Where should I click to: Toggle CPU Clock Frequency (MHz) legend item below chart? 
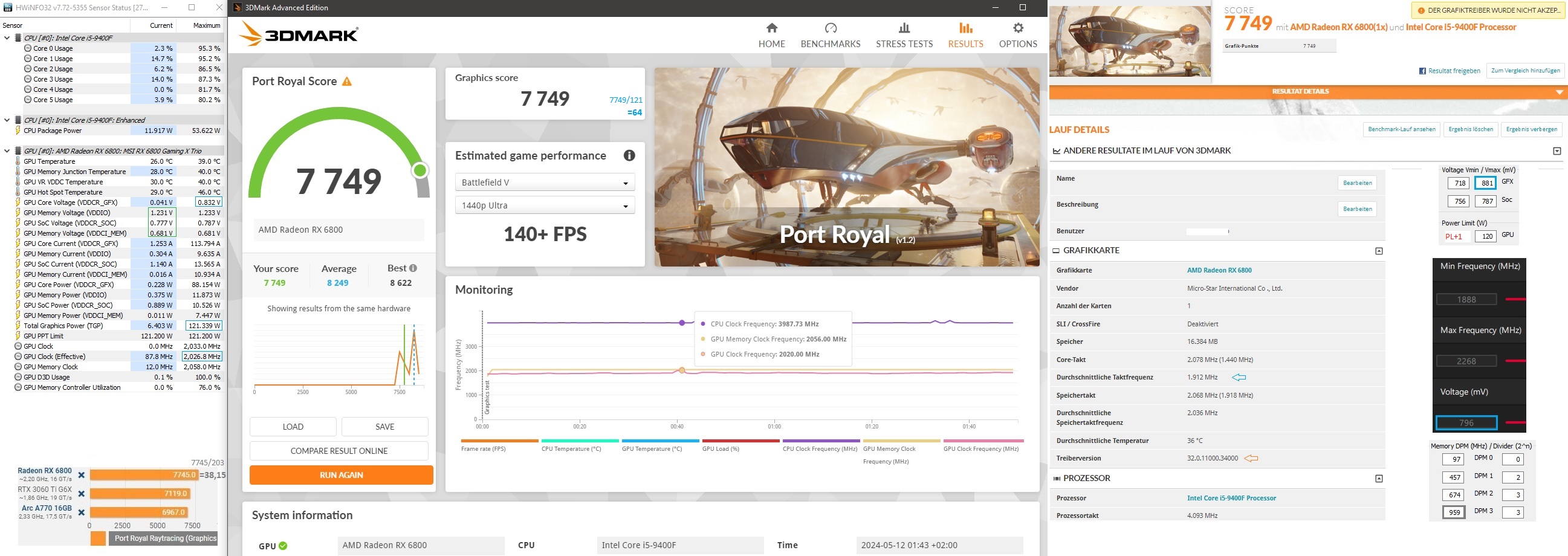point(820,445)
